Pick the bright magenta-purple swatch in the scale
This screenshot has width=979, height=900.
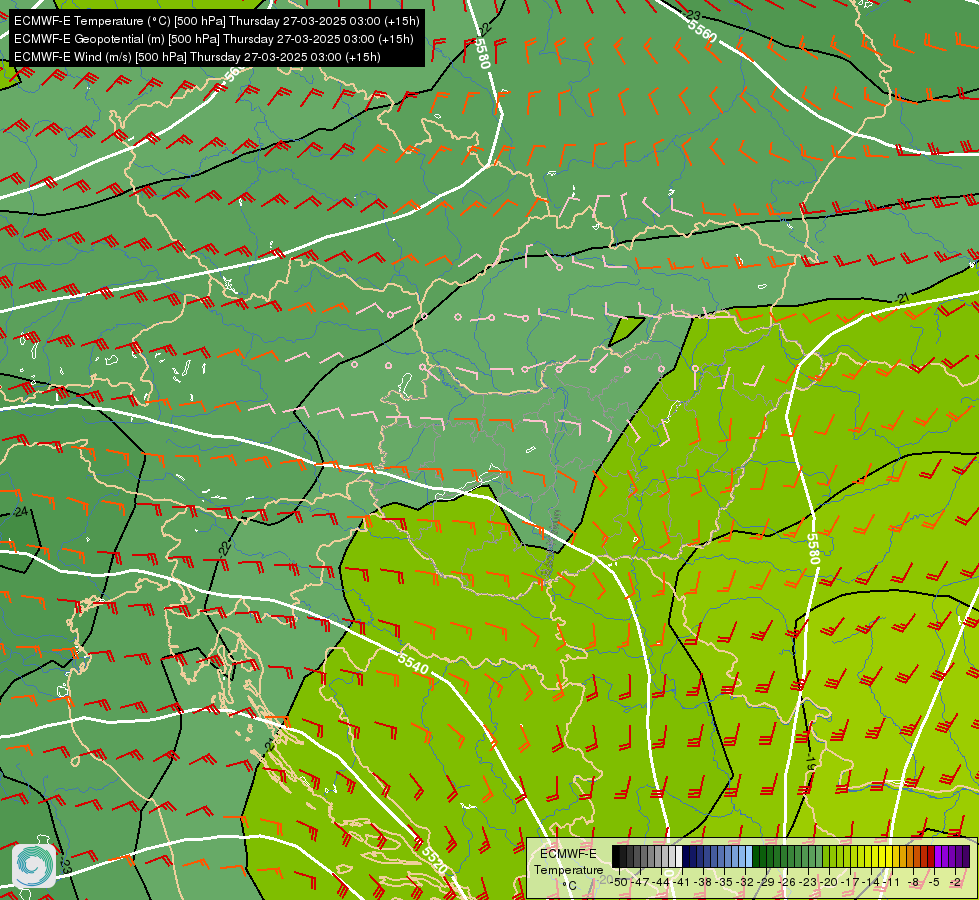[x=938, y=856]
